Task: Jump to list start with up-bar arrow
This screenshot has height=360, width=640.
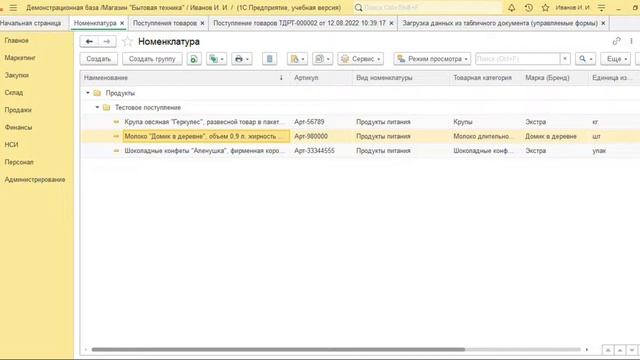Action: point(608,350)
